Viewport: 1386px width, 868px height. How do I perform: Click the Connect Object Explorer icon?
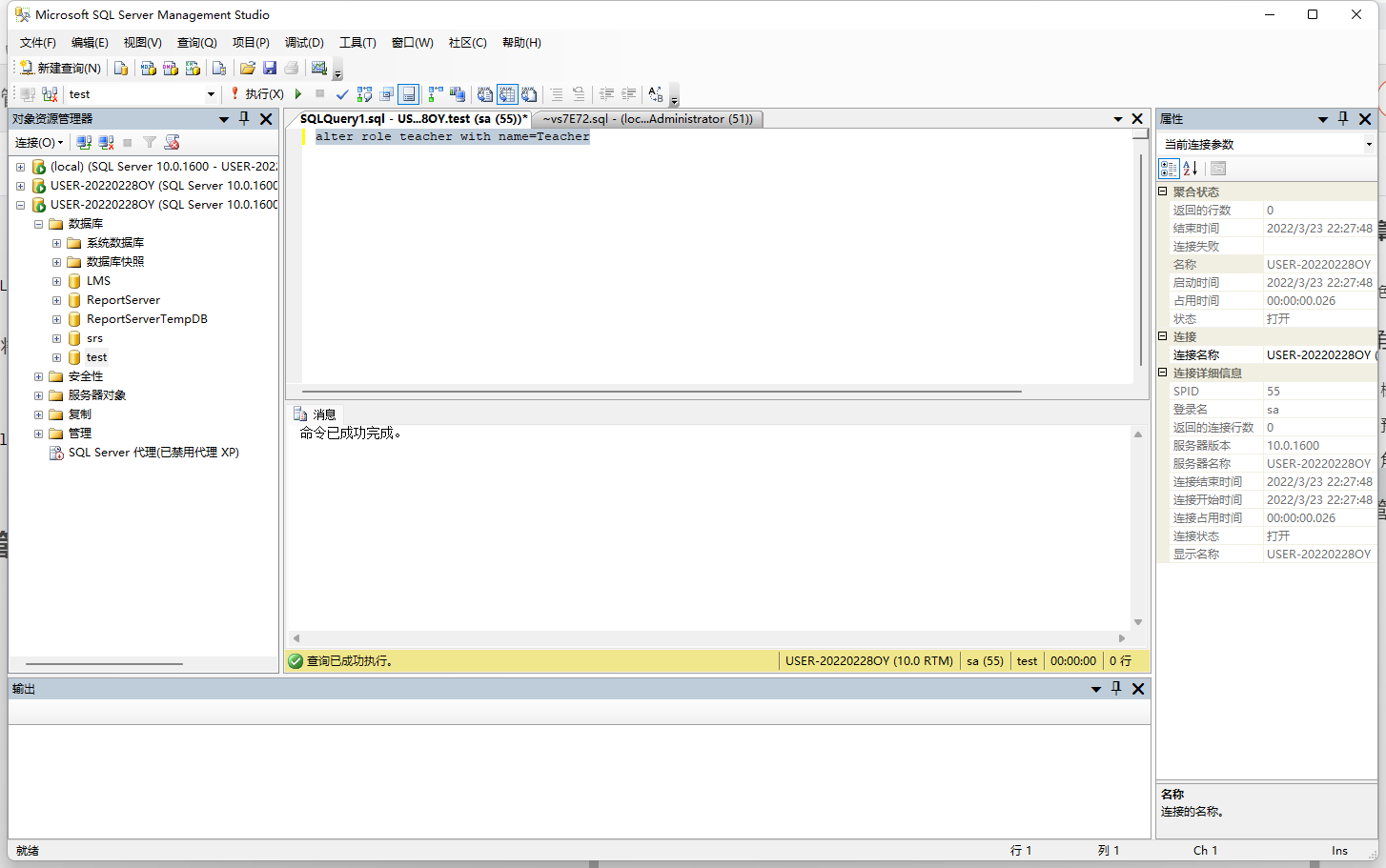pos(84,142)
